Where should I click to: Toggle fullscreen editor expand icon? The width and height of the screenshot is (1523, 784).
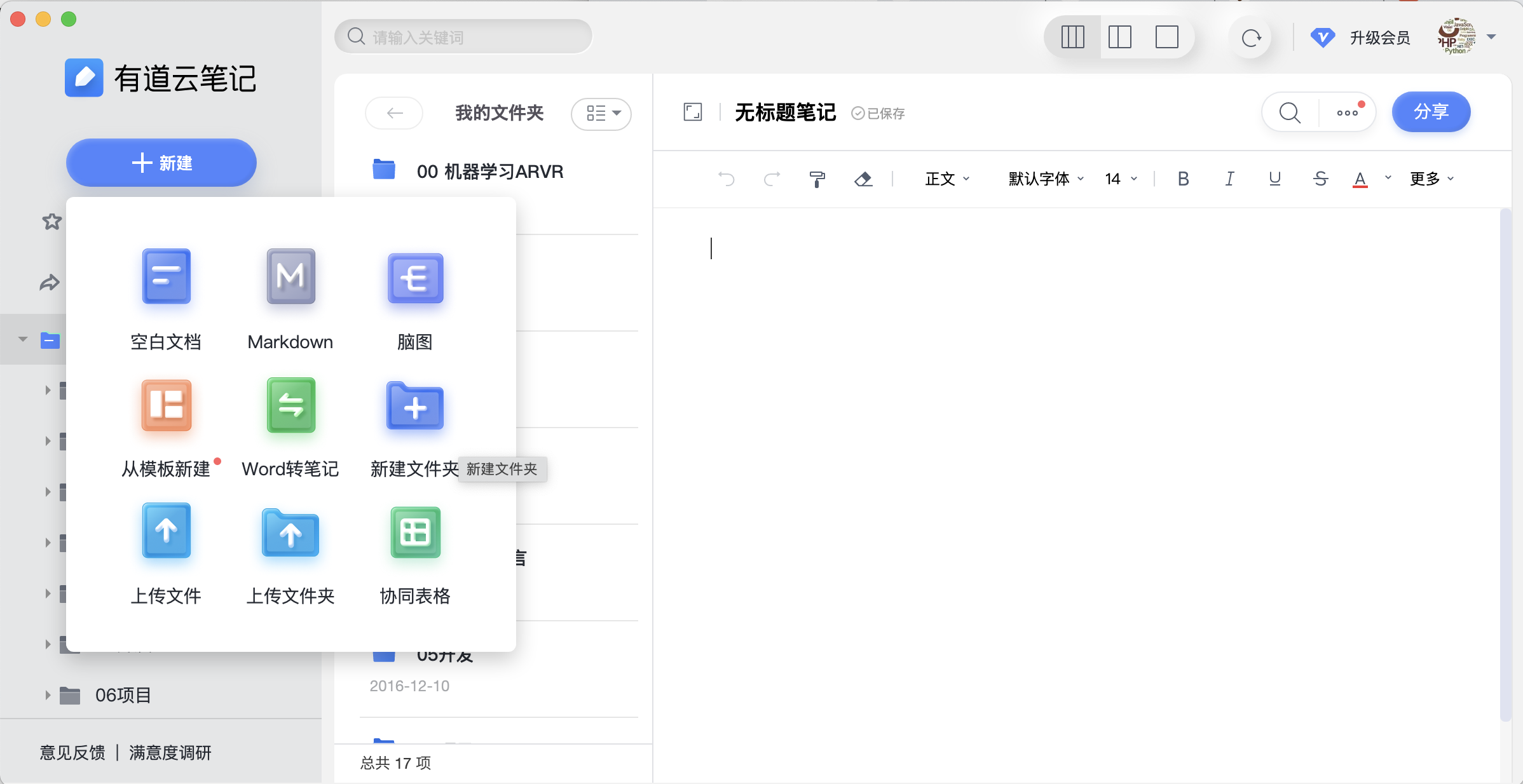pos(693,112)
